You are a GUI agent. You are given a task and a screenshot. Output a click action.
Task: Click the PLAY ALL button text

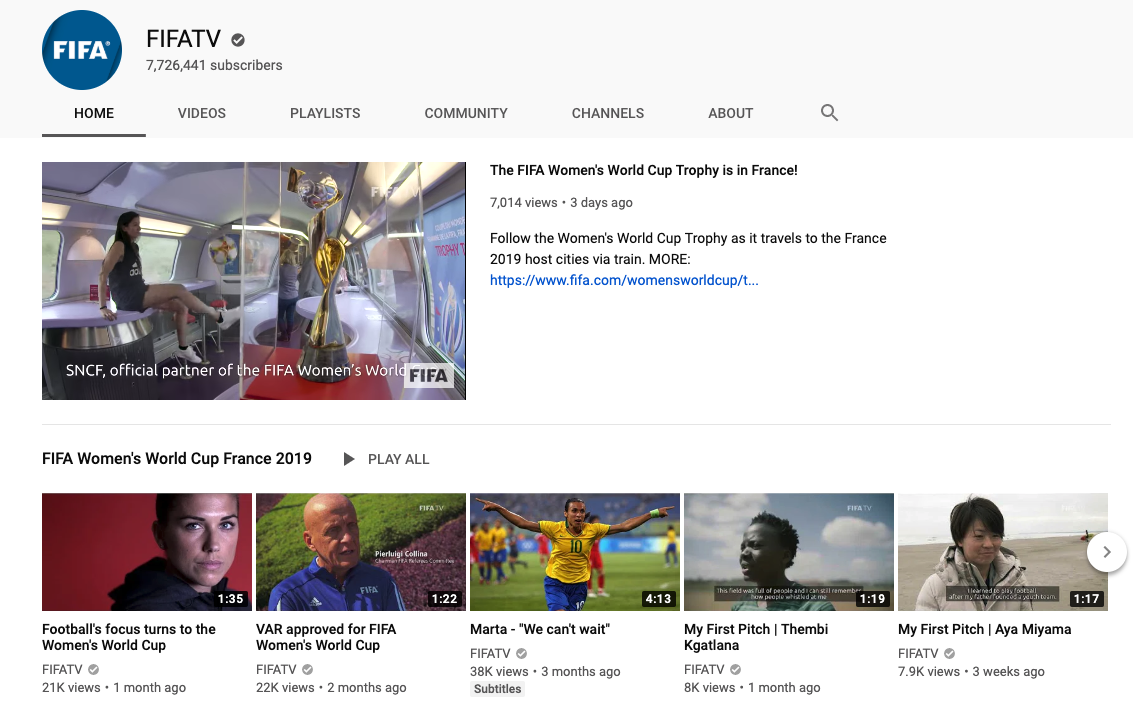click(398, 460)
